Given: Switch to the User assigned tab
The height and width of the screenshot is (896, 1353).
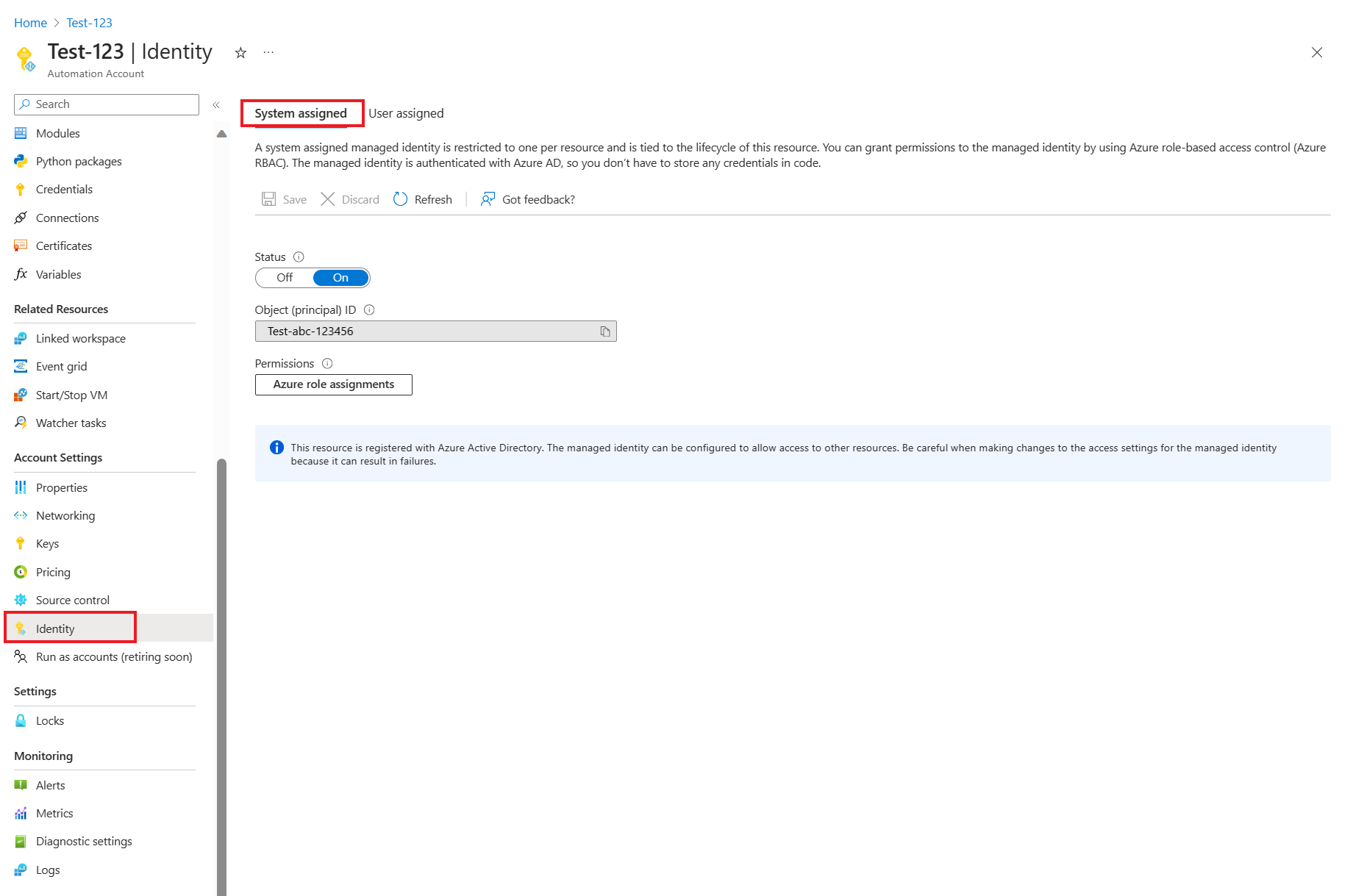Looking at the screenshot, I should [406, 112].
